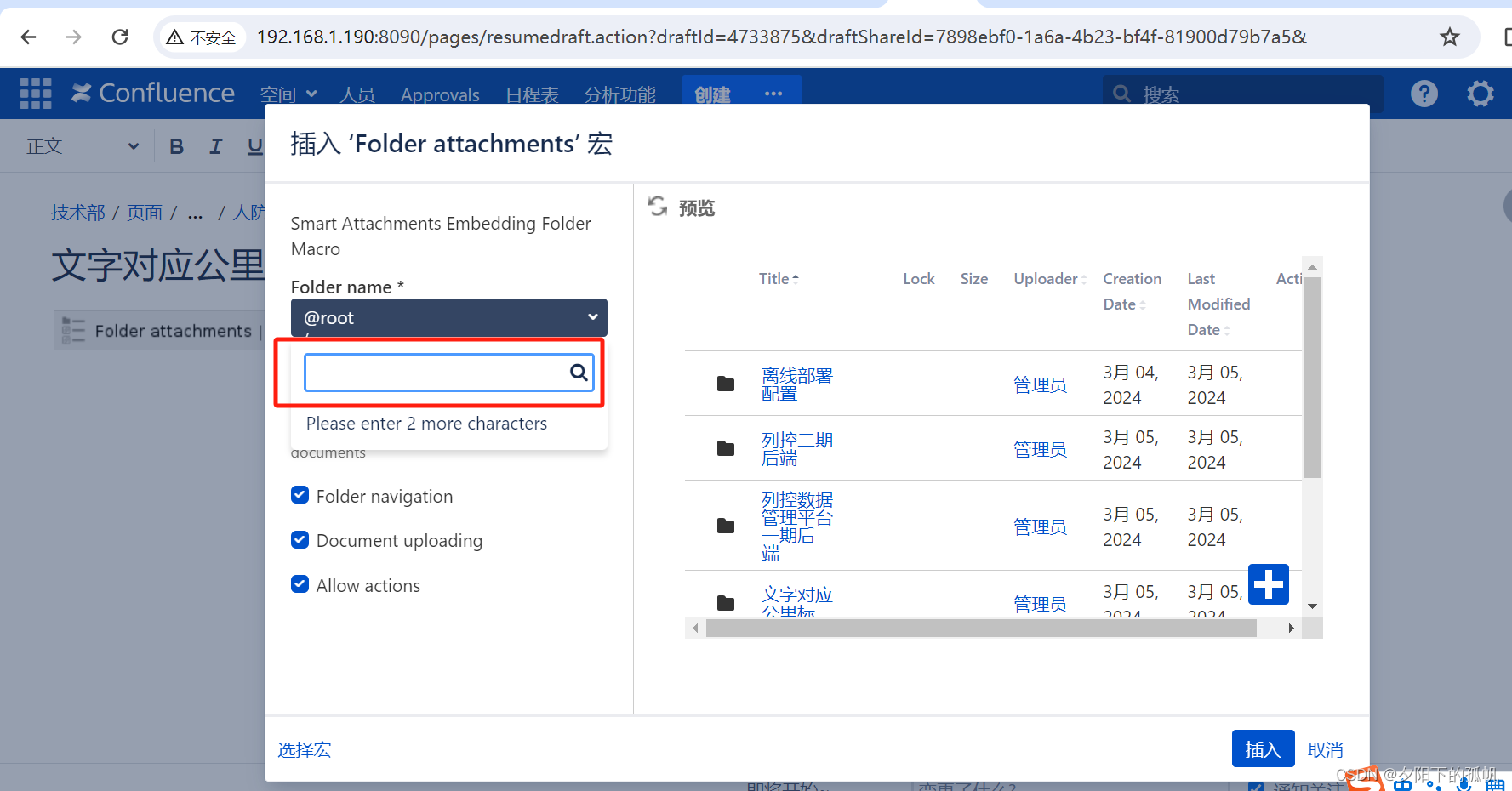Sort the table by Creation Date column
Viewport: 1512px width, 791px height.
coord(1132,292)
